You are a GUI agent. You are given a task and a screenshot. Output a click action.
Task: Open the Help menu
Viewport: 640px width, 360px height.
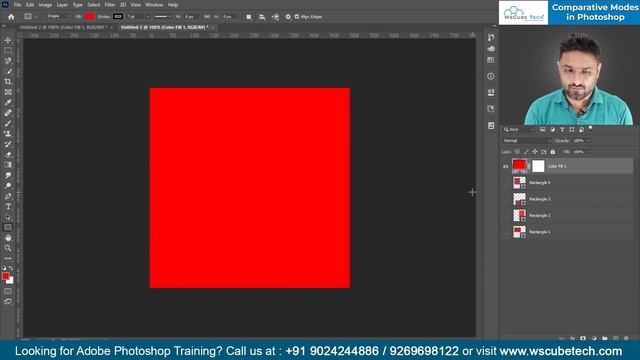(x=173, y=5)
